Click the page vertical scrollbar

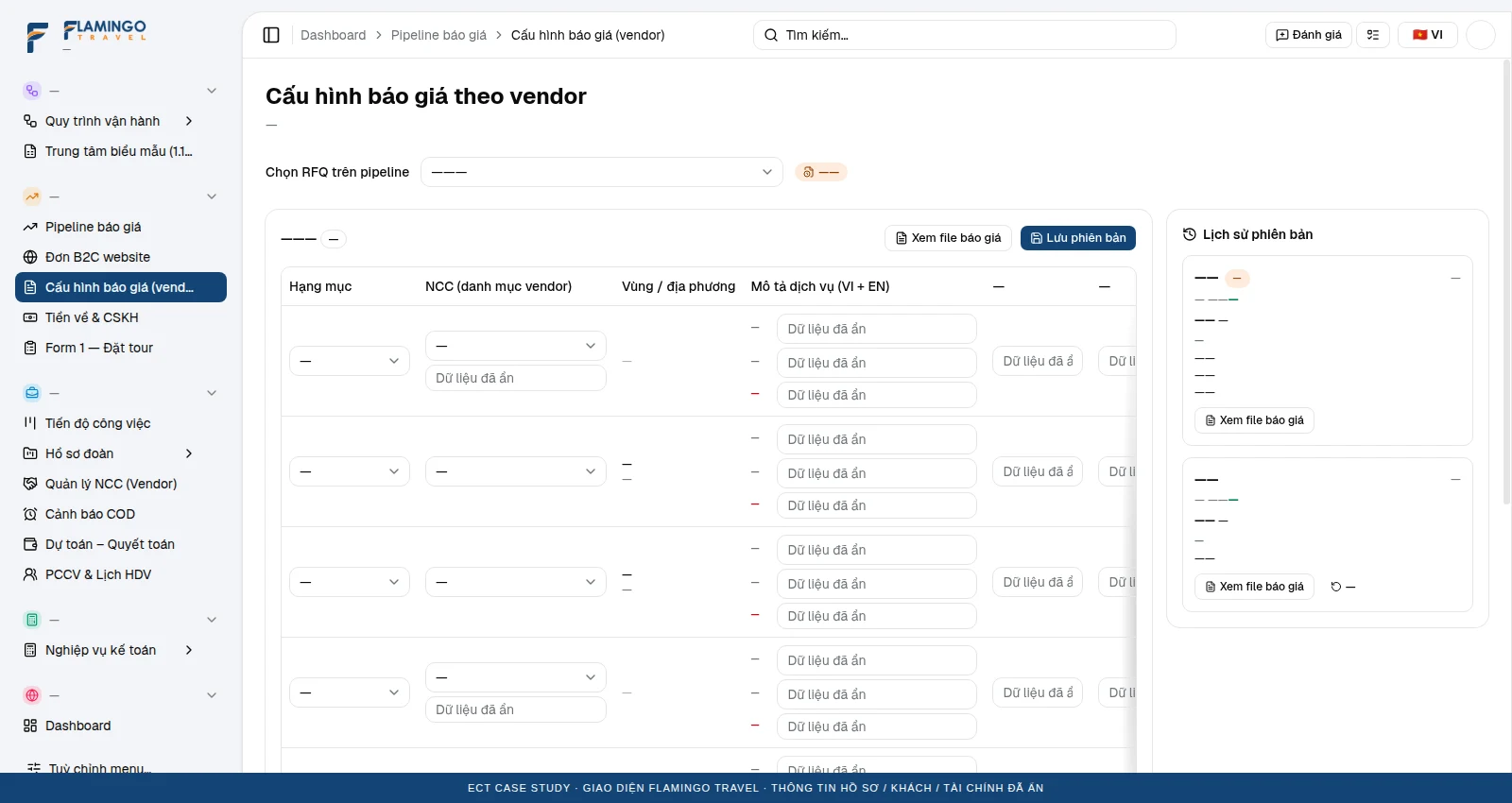coord(1506,283)
